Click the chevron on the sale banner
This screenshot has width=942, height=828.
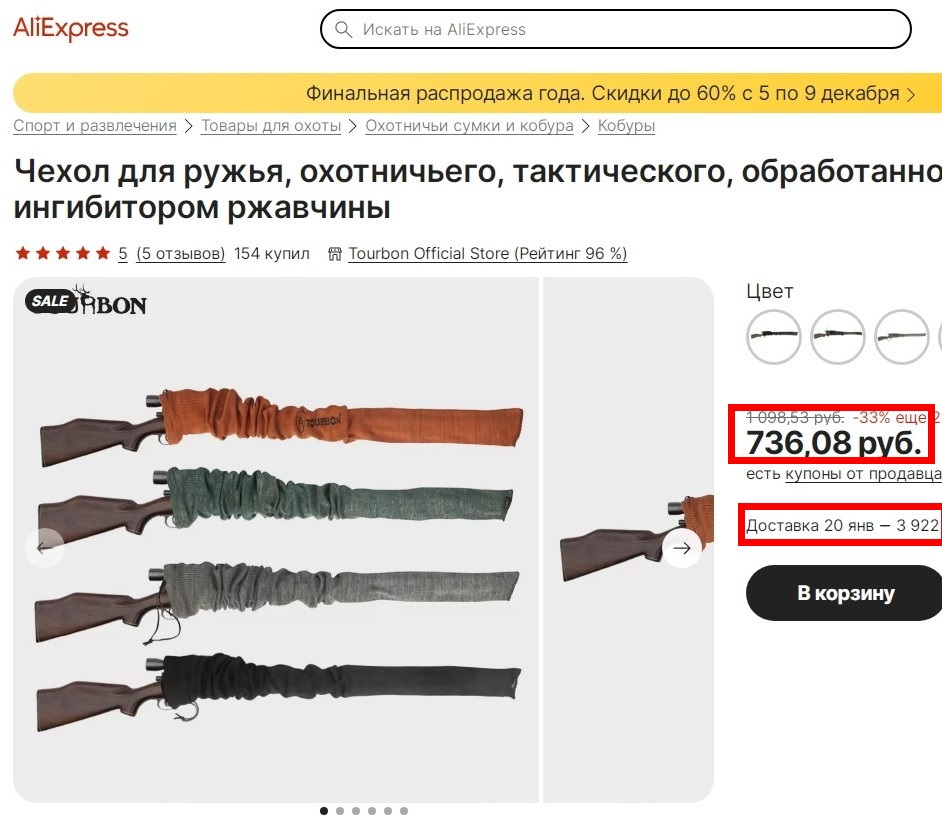pos(911,94)
